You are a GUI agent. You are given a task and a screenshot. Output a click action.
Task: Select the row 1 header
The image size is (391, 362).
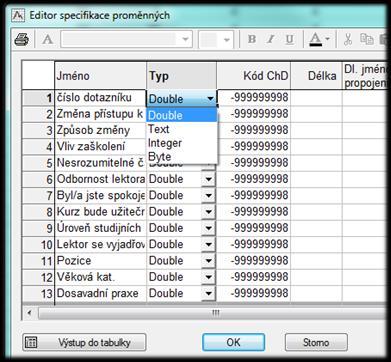pyautogui.click(x=38, y=98)
